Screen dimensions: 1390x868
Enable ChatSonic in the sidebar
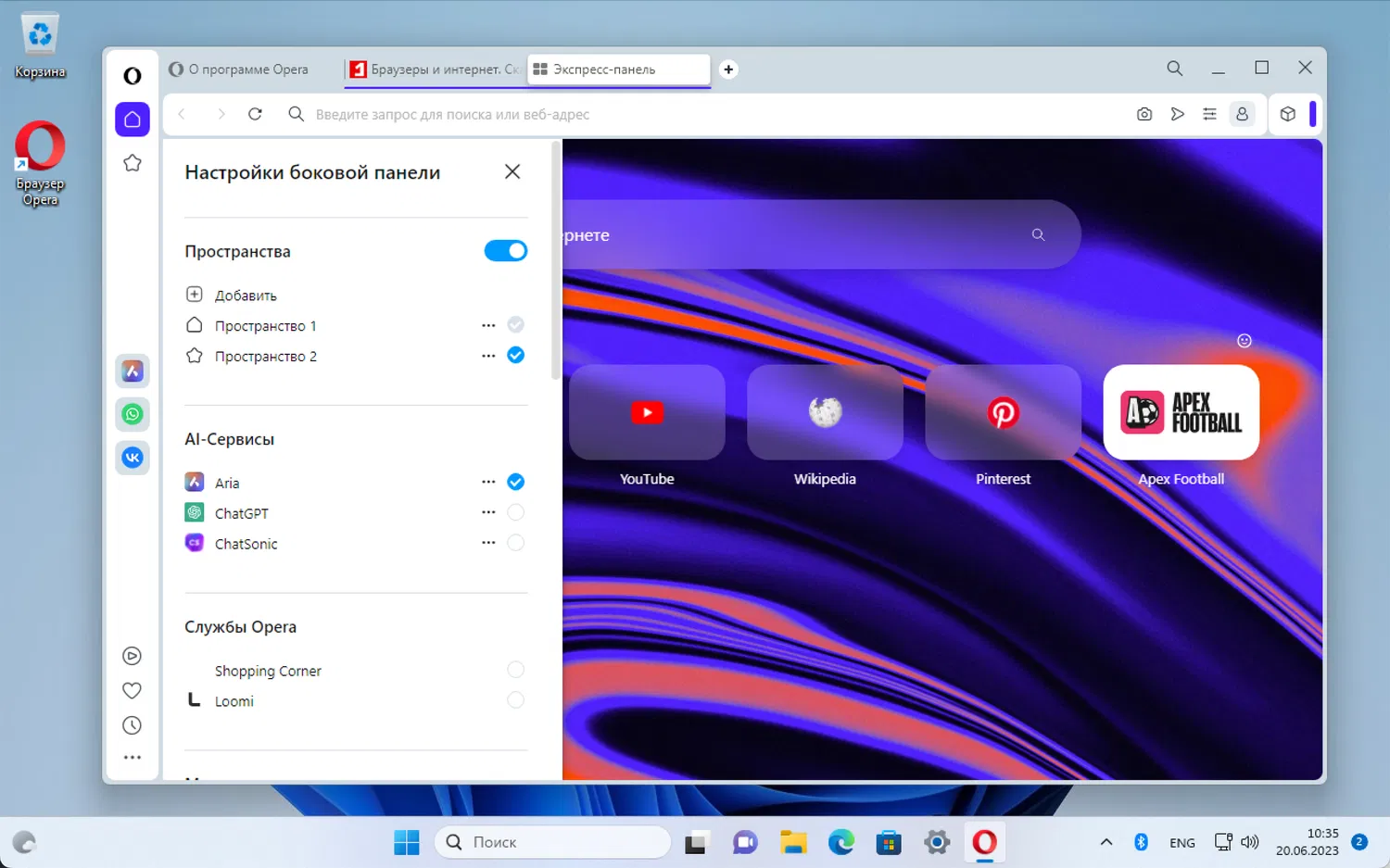click(516, 543)
